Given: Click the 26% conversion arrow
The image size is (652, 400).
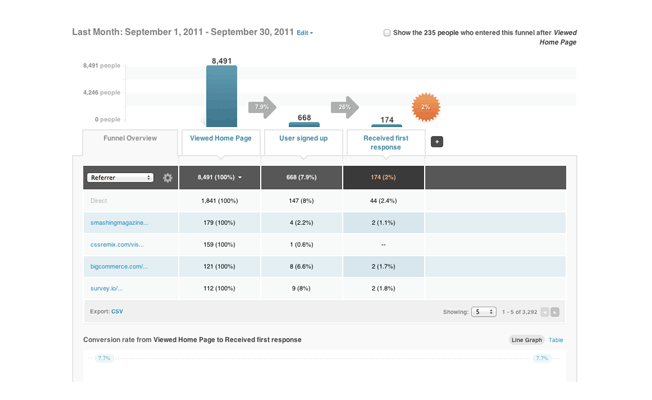Looking at the screenshot, I should 345,107.
